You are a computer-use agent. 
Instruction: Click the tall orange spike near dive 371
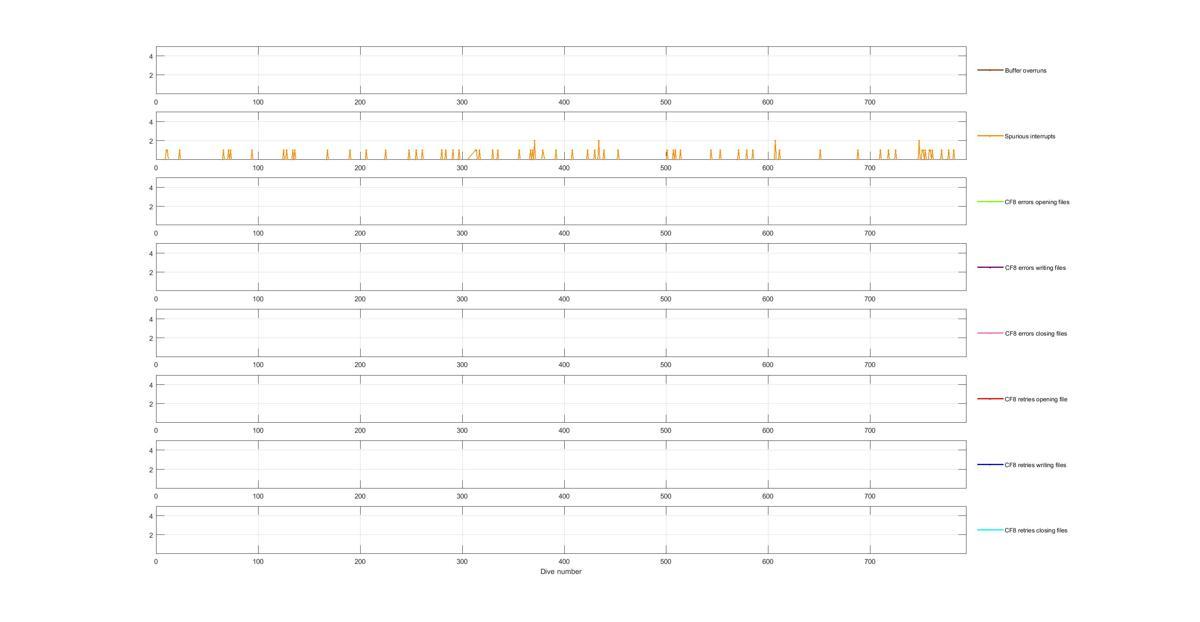(535, 149)
